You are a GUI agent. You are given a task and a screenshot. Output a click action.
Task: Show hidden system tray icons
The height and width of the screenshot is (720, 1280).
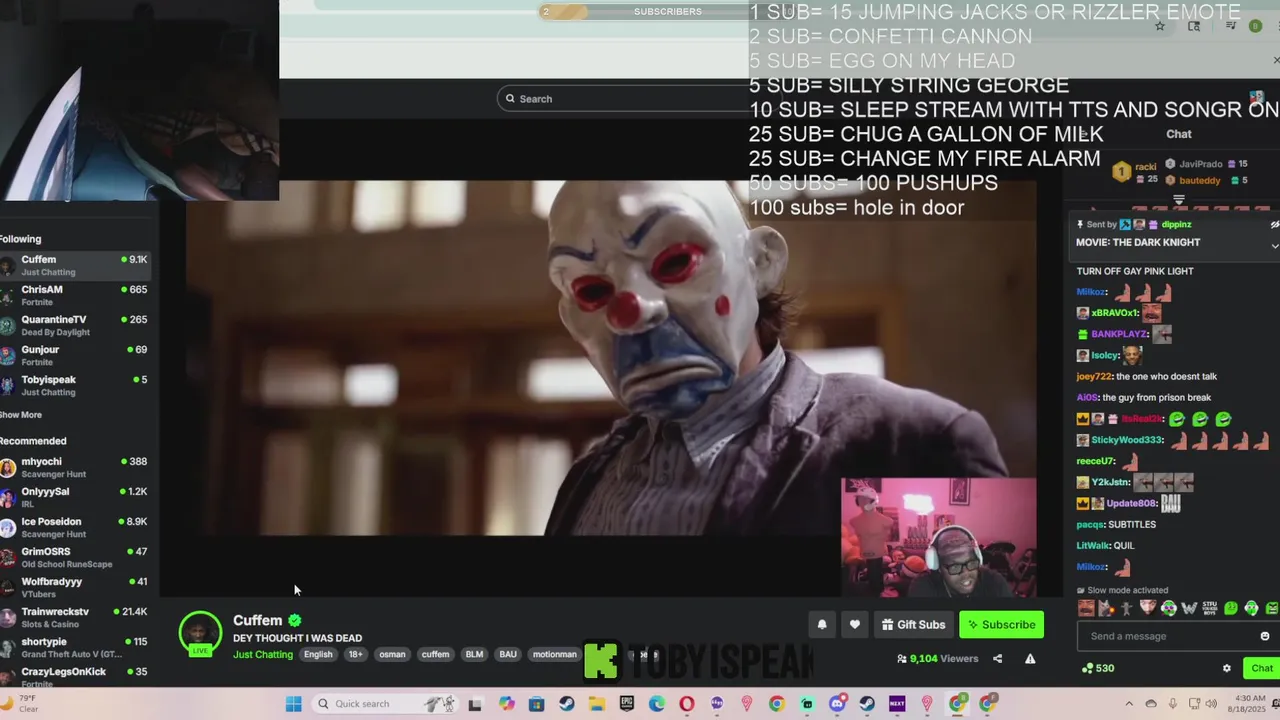click(x=1129, y=704)
